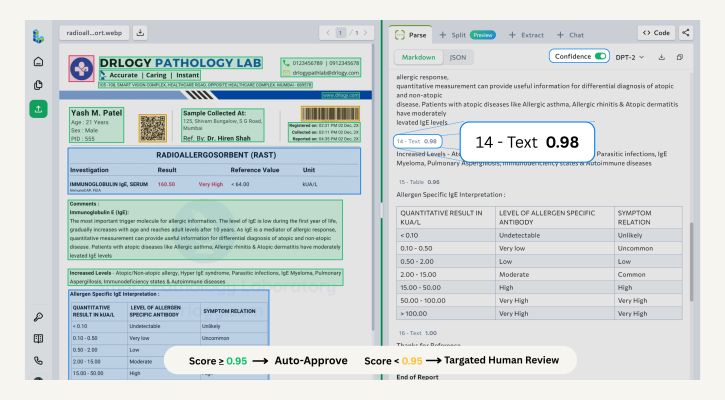
Task: Click the share icon beside Code
Action: pos(686,33)
